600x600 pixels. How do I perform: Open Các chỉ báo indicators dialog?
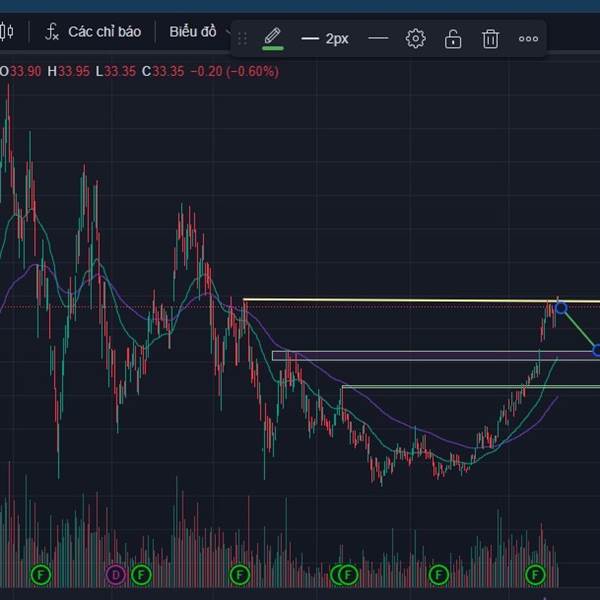93,32
